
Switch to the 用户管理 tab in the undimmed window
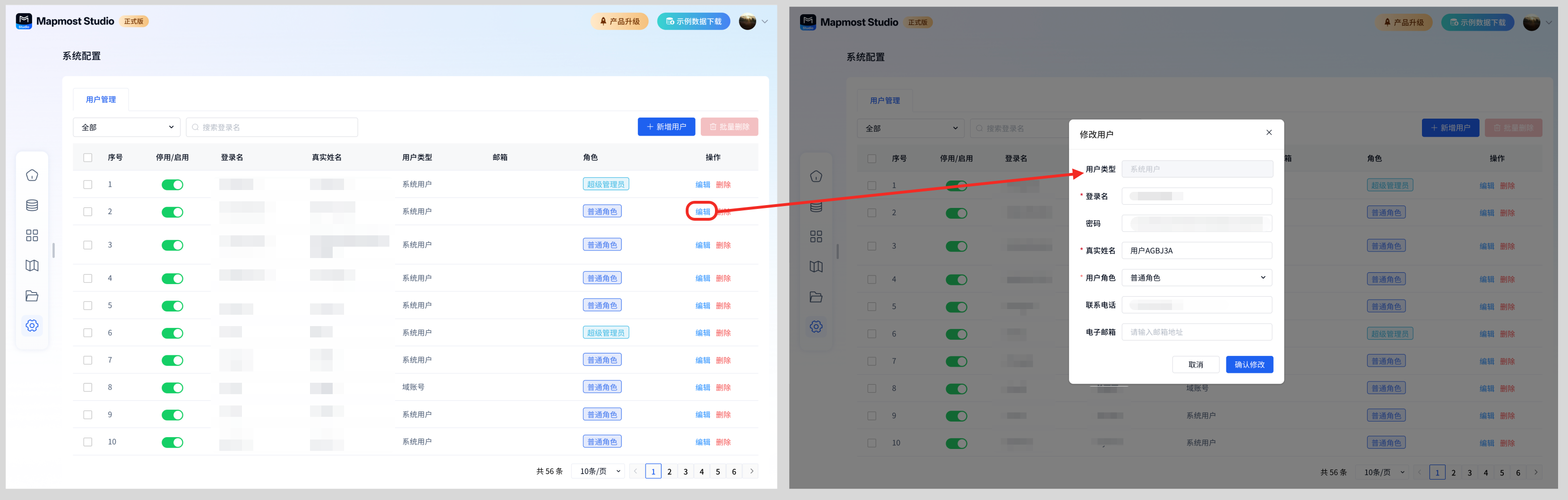pyautogui.click(x=101, y=99)
